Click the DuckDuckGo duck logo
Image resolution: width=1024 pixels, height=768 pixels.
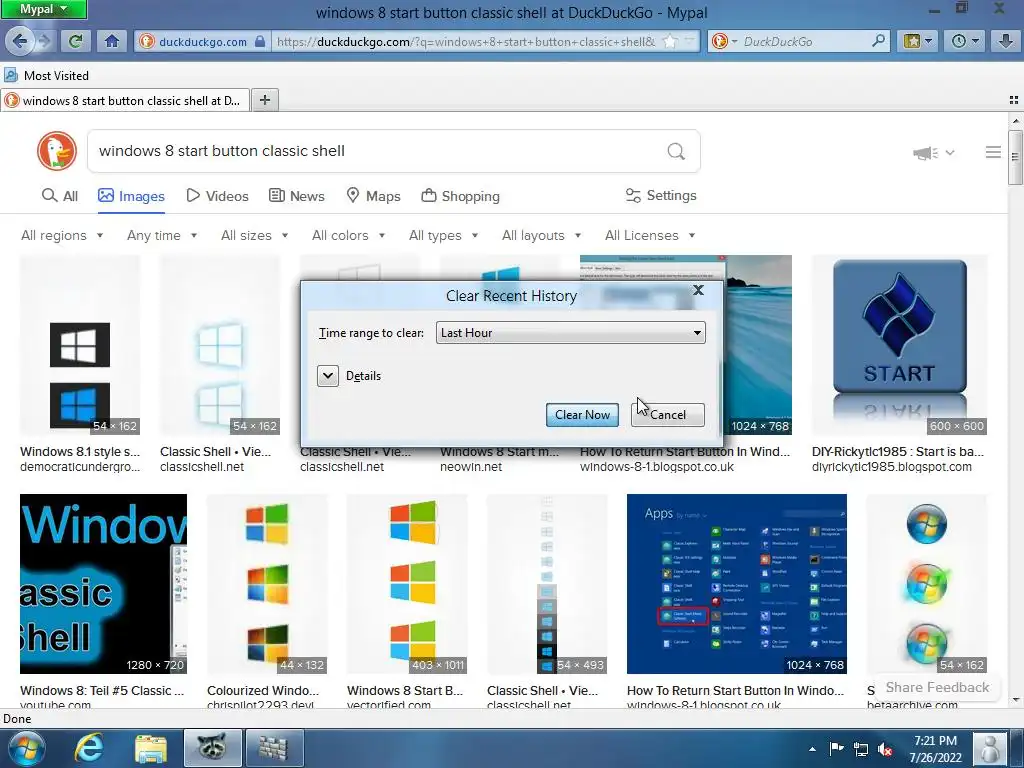(x=57, y=151)
